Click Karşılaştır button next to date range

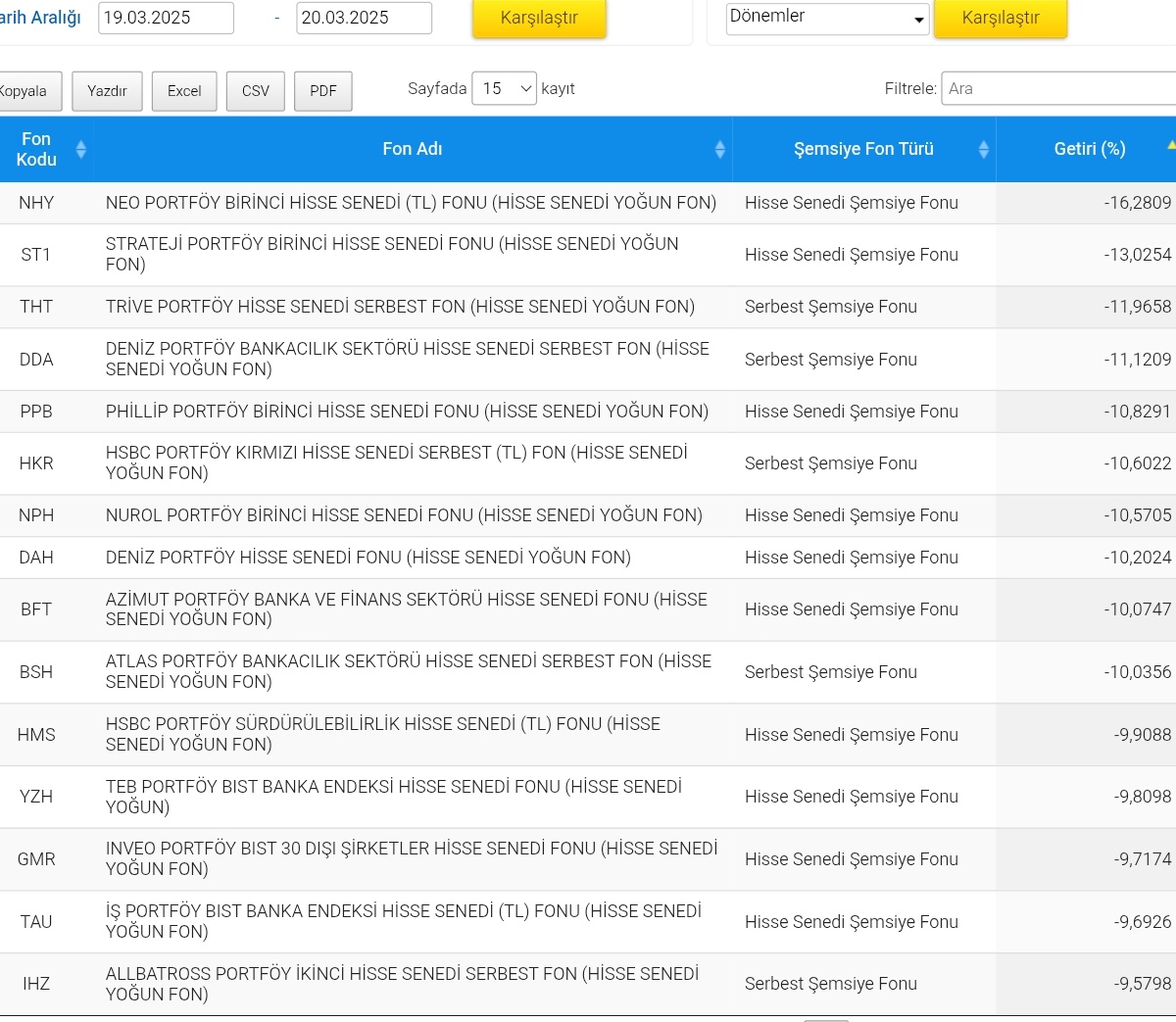(539, 18)
